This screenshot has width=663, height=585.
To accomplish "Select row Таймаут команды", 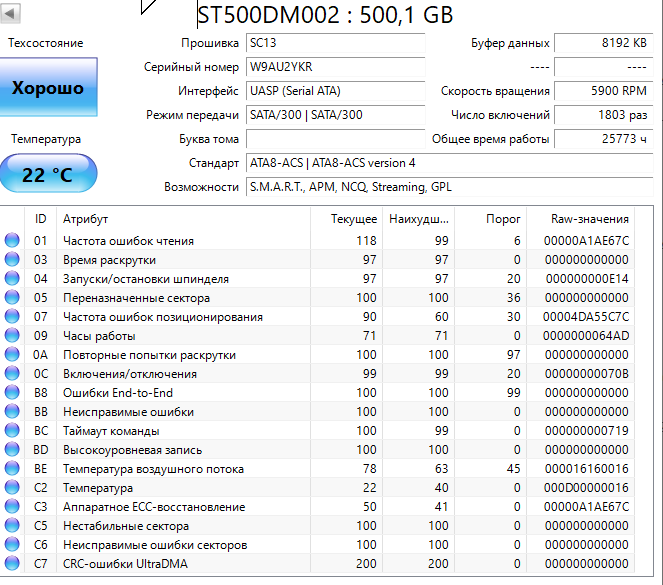I will (318, 431).
